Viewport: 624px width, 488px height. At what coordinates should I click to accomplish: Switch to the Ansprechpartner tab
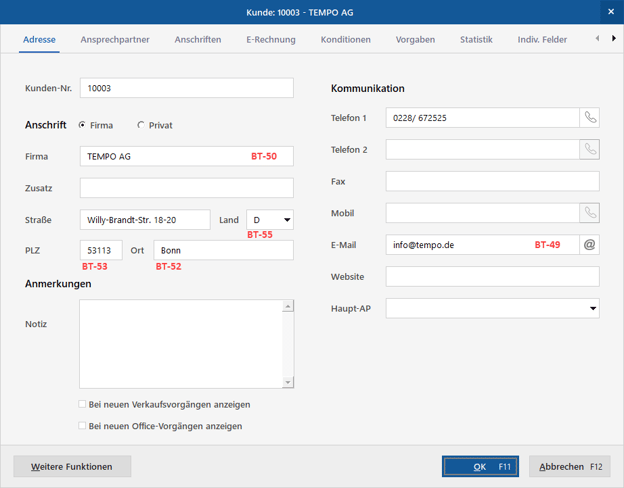[115, 40]
